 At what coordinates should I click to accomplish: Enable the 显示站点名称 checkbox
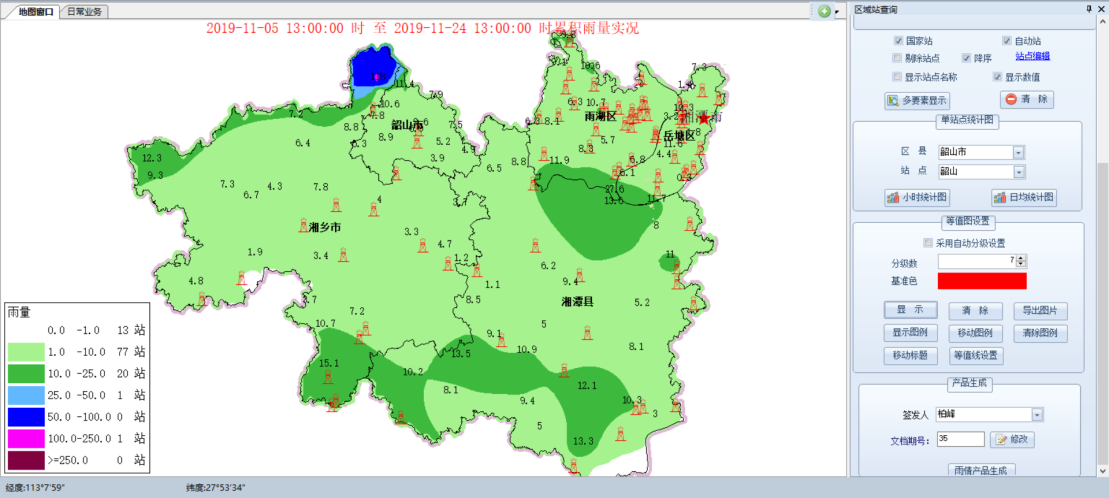(x=898, y=76)
